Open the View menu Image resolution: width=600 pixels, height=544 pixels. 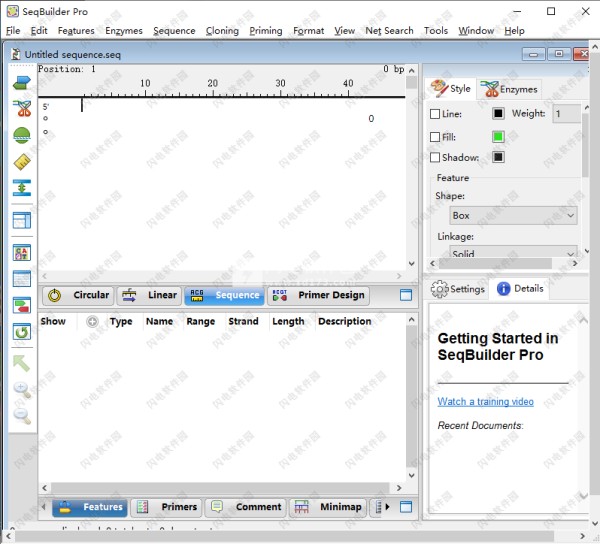pyautogui.click(x=344, y=31)
